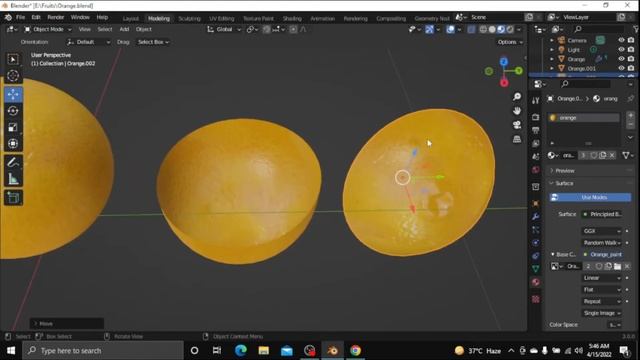Open the Global transform orientation dropdown
Screen dimensions: 640x360
(x=224, y=29)
